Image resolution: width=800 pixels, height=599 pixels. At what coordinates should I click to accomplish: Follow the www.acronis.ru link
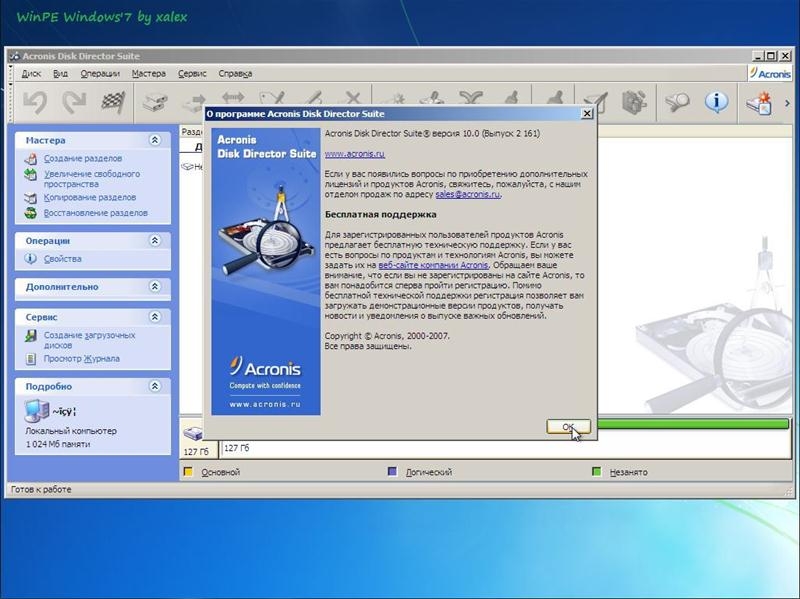click(x=355, y=154)
